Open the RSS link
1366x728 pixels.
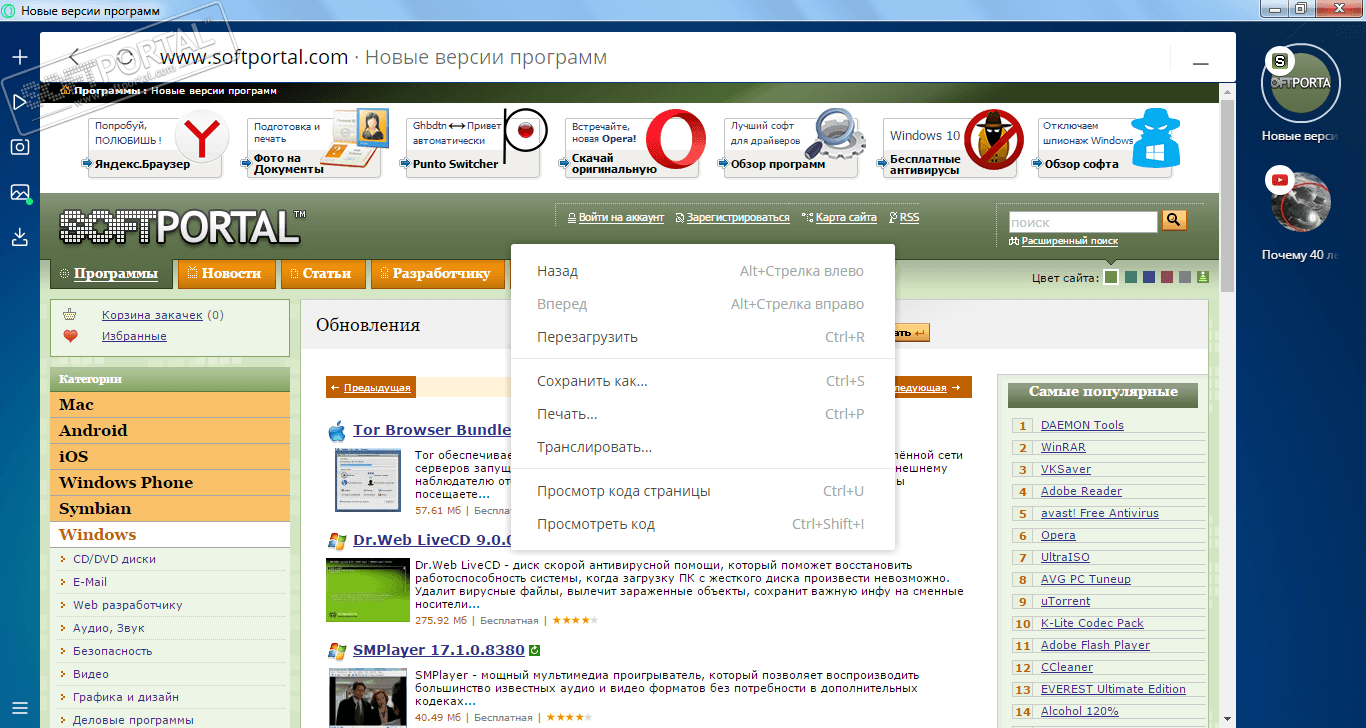tap(909, 217)
